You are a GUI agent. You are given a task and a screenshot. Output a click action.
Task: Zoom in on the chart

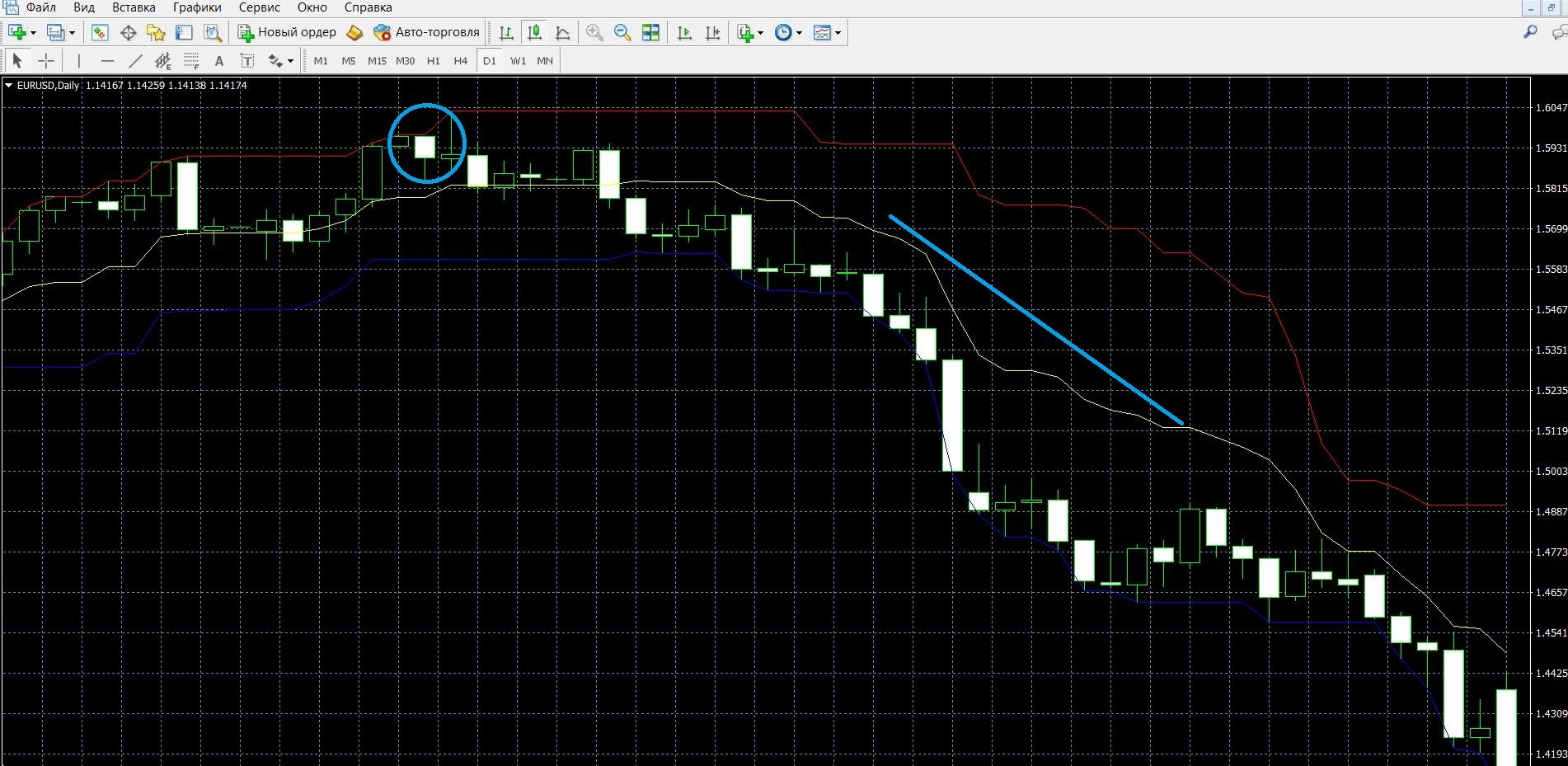(594, 32)
